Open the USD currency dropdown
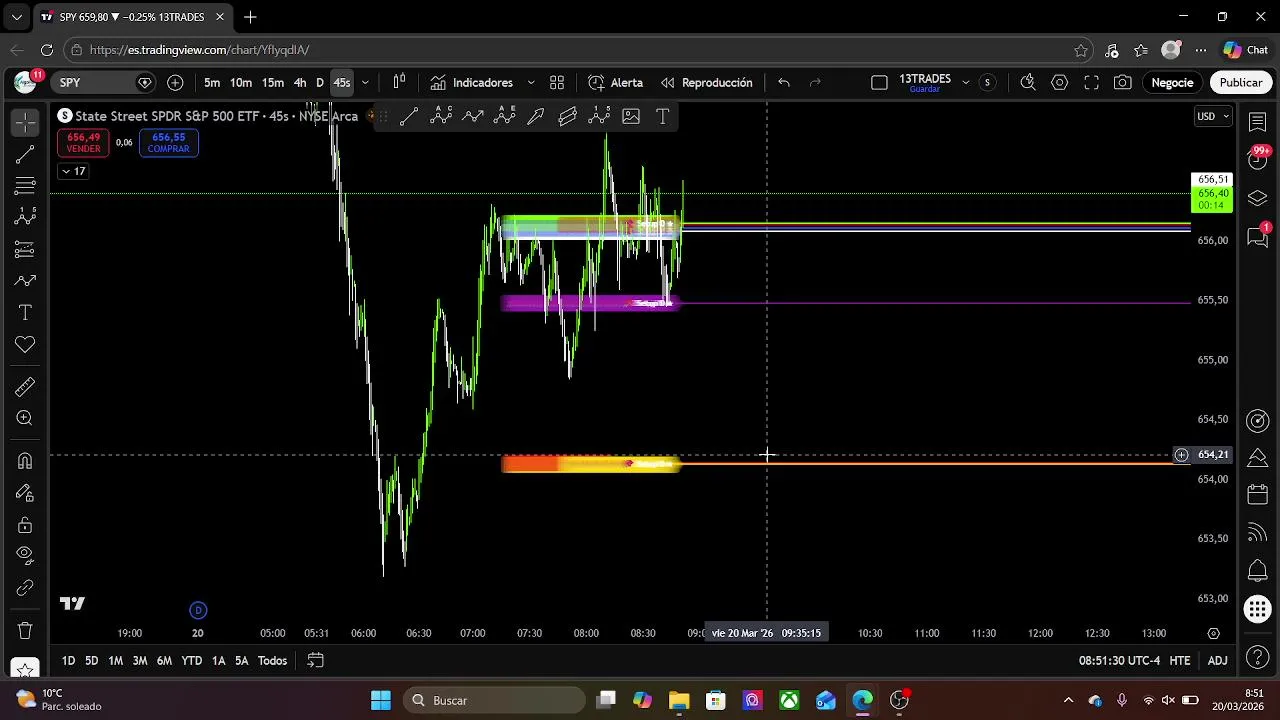Image resolution: width=1280 pixels, height=720 pixels. (1213, 116)
